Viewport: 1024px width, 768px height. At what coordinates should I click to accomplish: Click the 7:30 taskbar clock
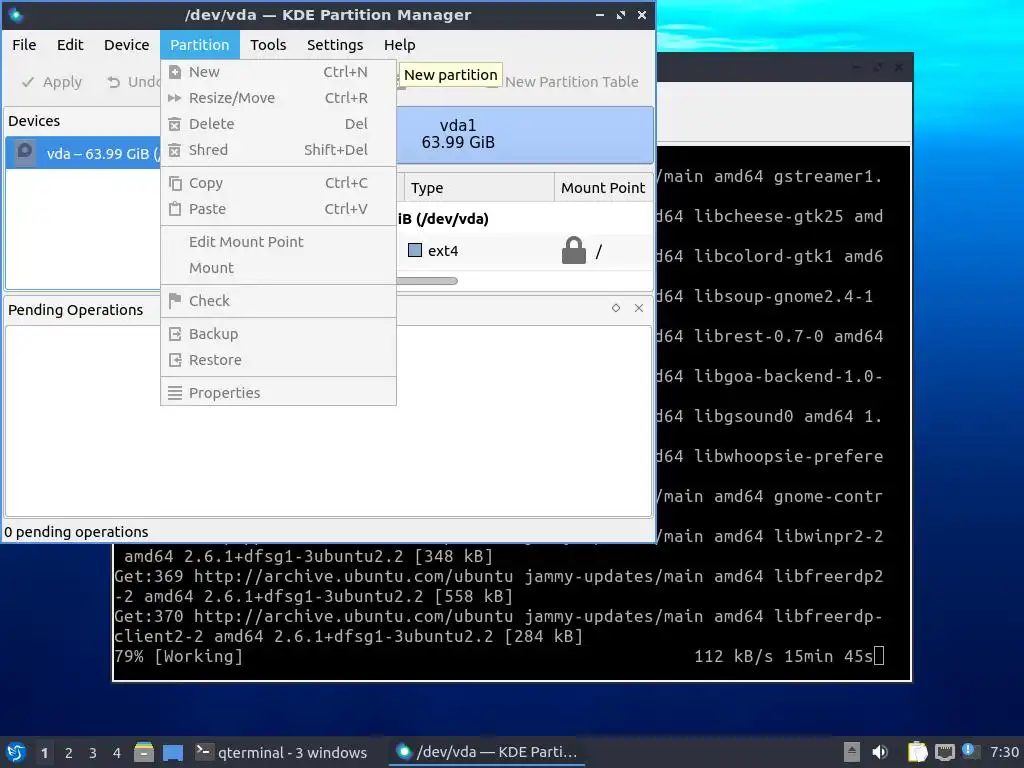click(x=1004, y=752)
